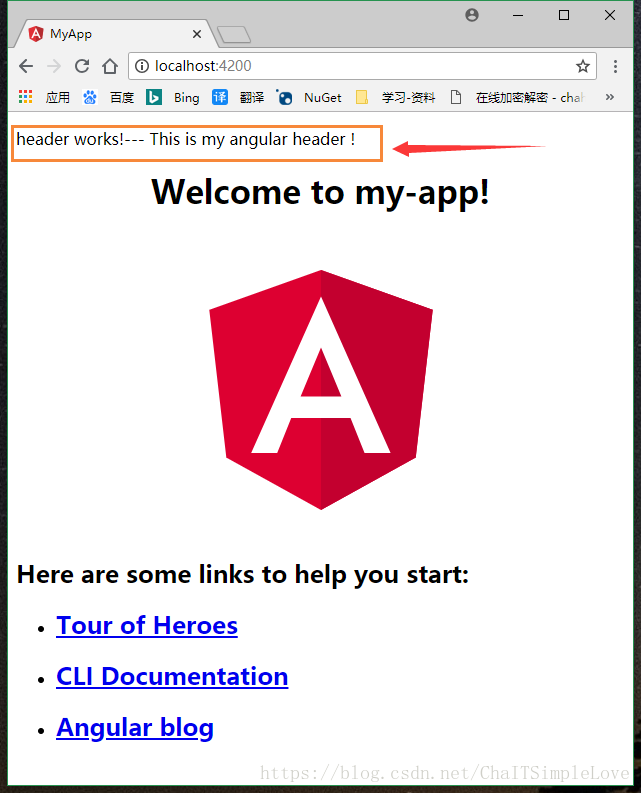
Task: Click the 'Welcome to my-app!' heading
Action: click(x=320, y=193)
